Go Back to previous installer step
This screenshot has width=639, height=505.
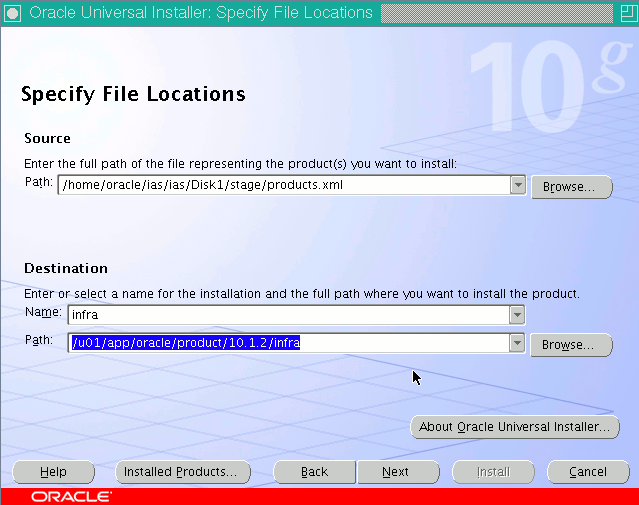[x=314, y=472]
